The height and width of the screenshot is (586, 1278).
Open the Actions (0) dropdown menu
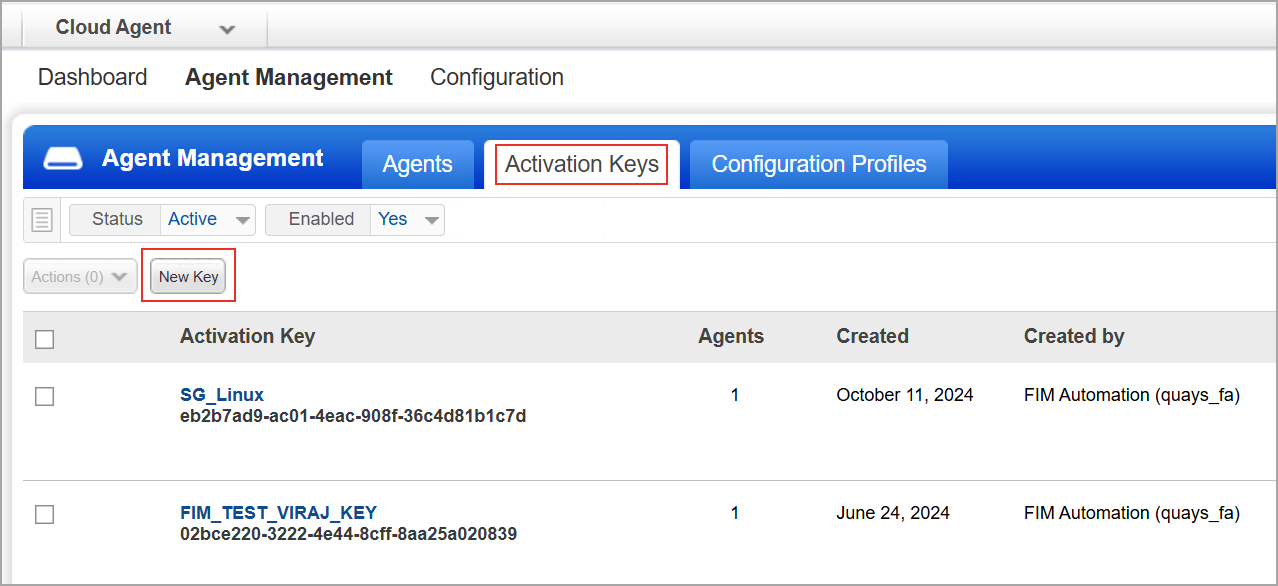80,277
